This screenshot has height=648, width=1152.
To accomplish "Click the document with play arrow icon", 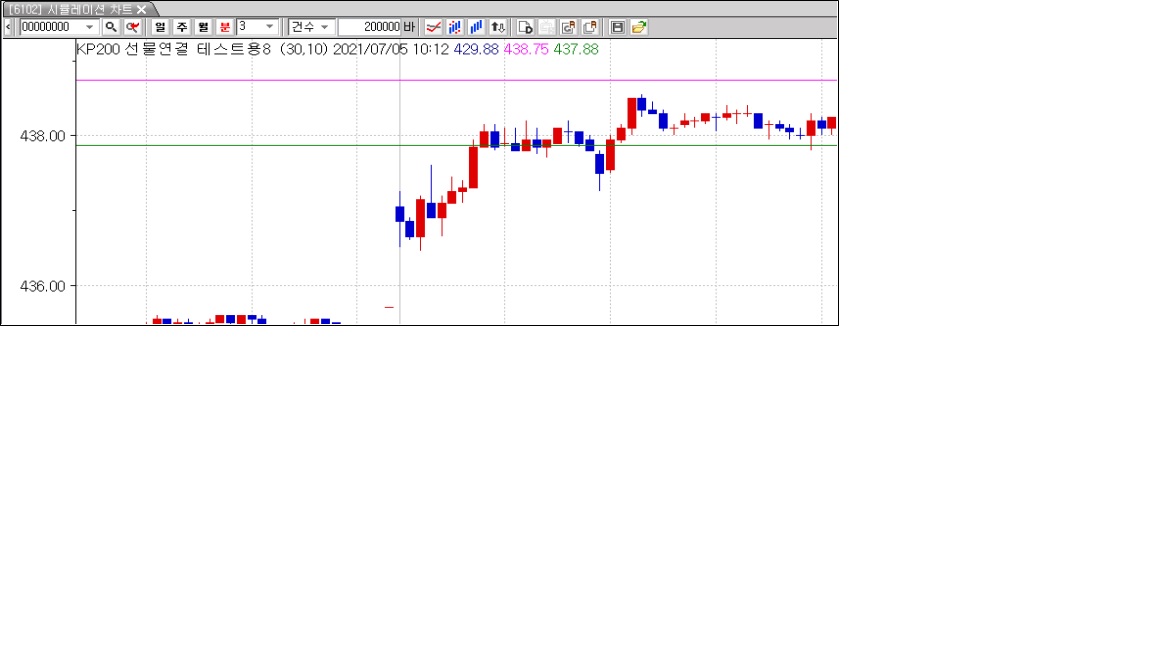I will (x=525, y=27).
